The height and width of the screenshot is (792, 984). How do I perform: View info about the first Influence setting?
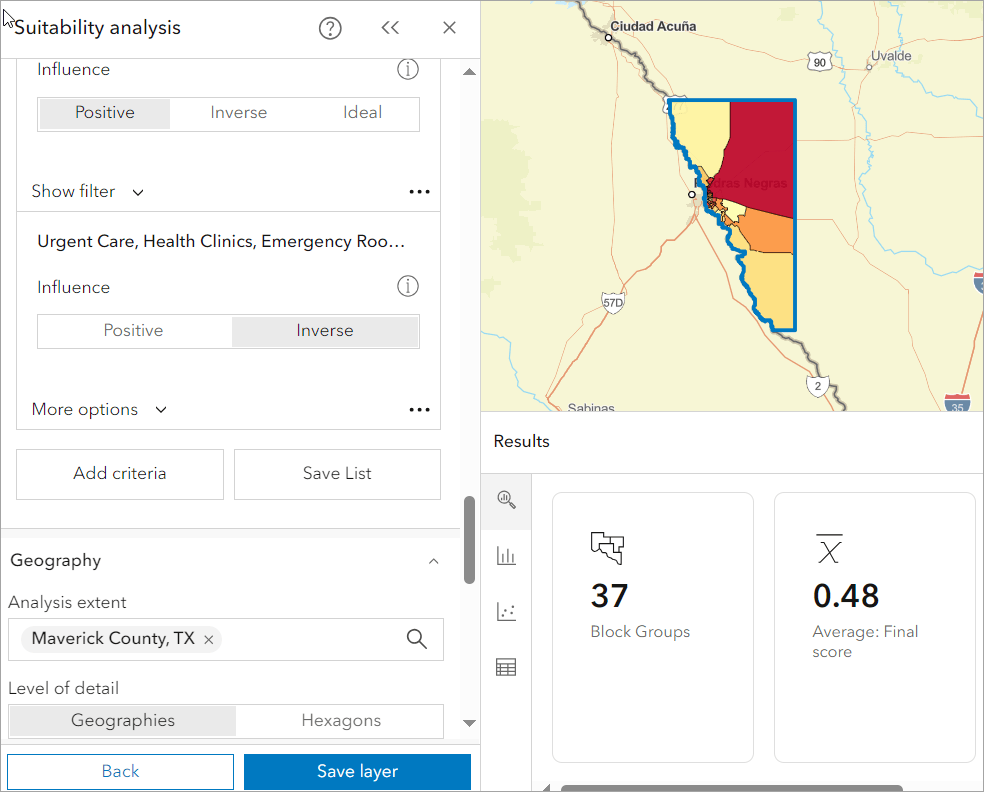point(407,69)
